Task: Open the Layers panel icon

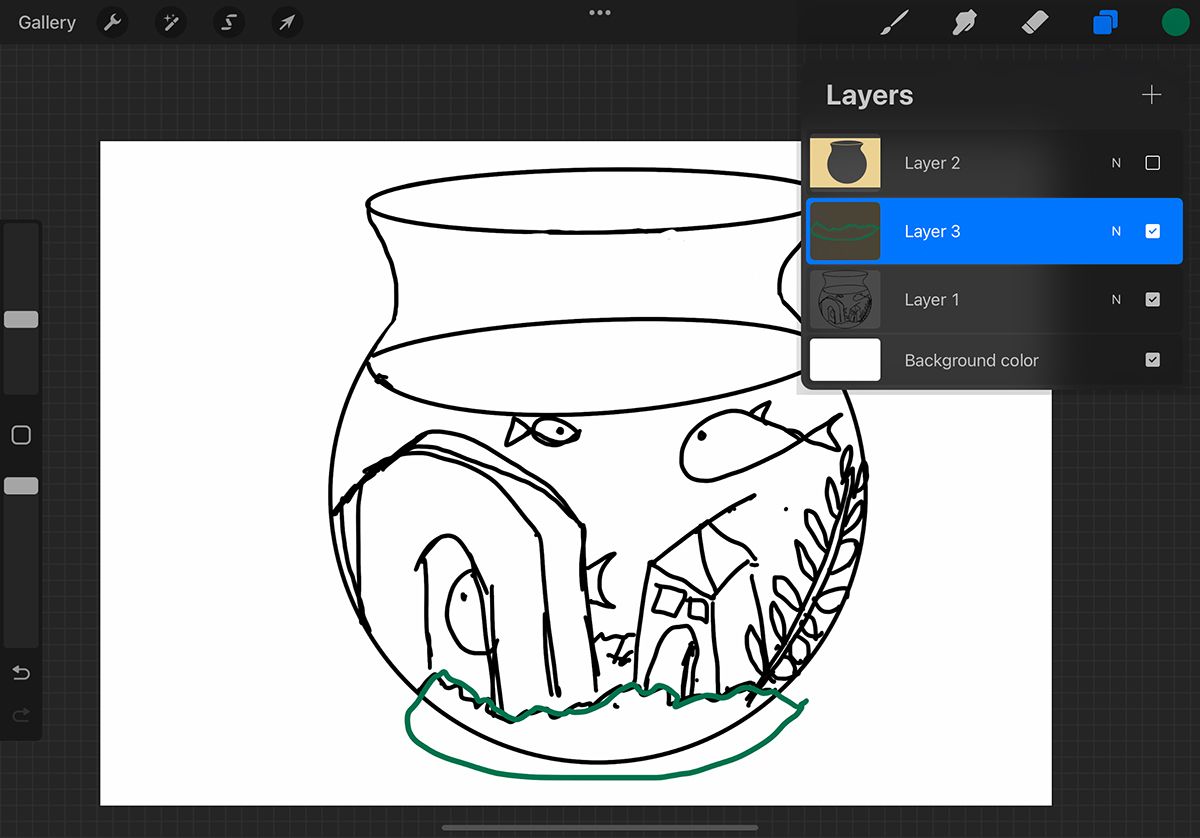Action: click(1105, 22)
